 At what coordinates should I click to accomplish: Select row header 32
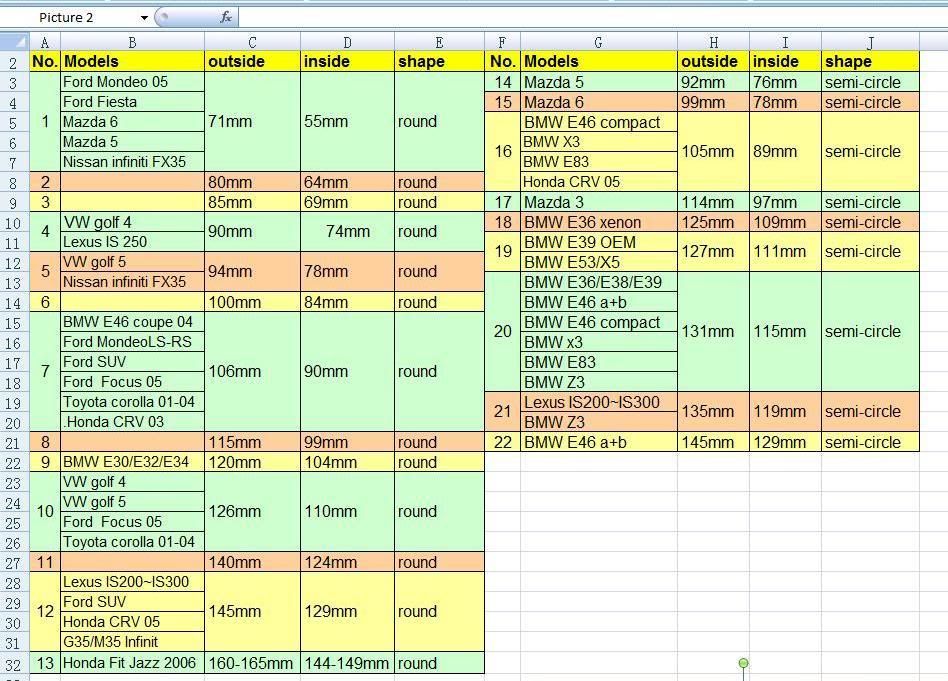(15, 663)
